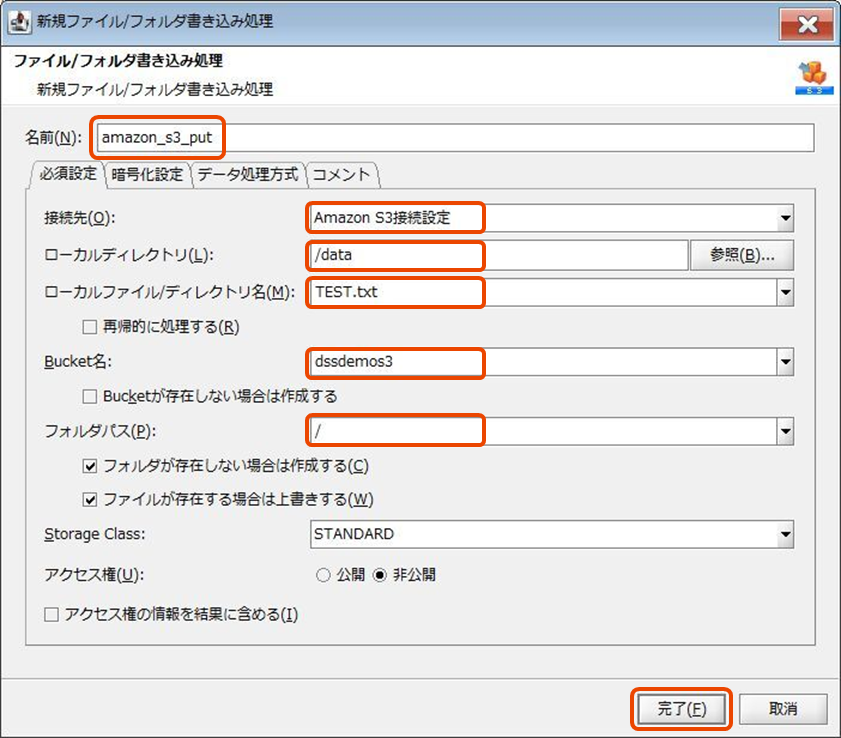Expand the フォルダパス dropdown arrow
Viewport: 841px width, 738px height.
[786, 432]
